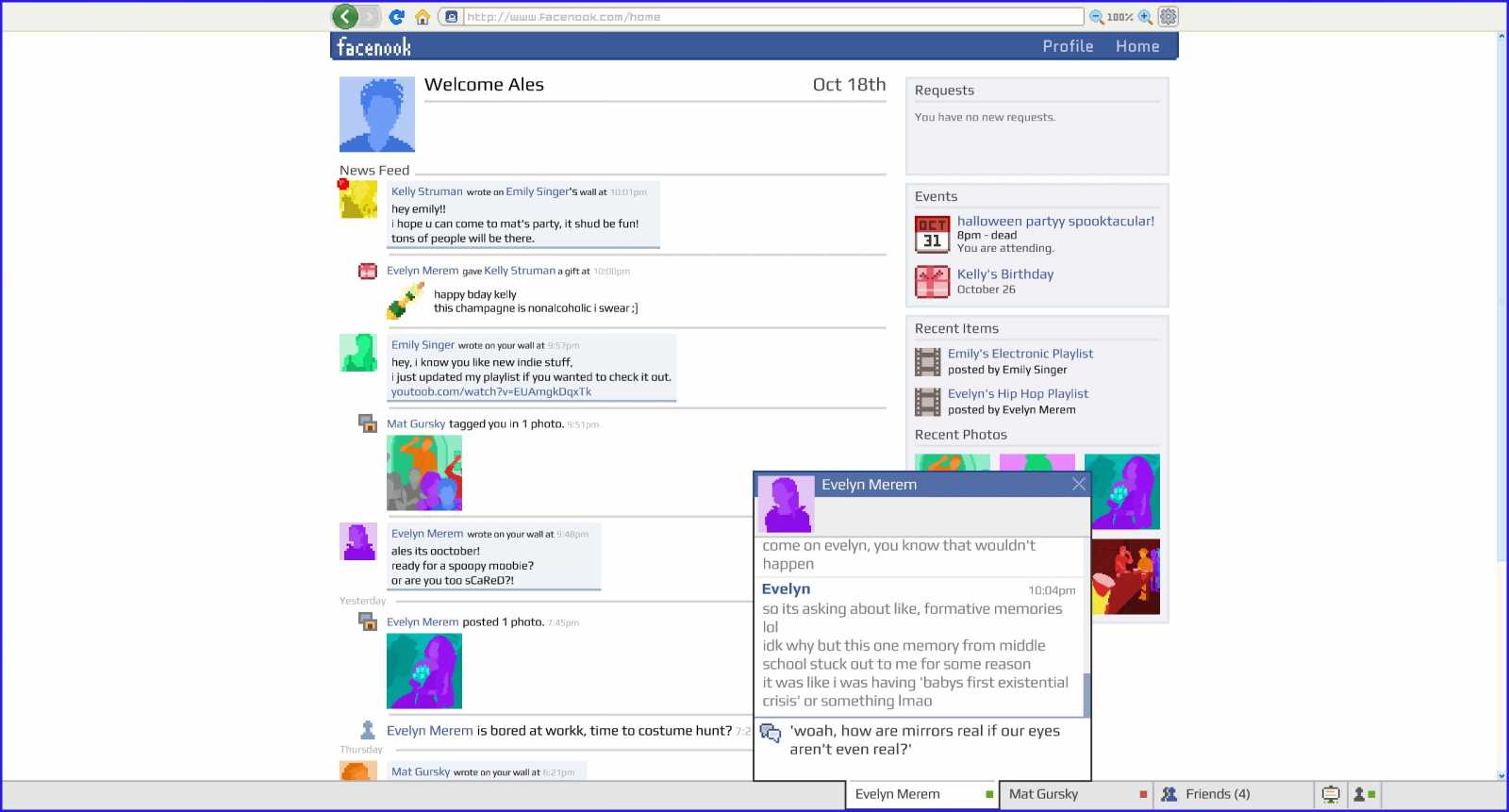Click the Oct 31 calendar icon
The image size is (1509, 812).
[932, 235]
